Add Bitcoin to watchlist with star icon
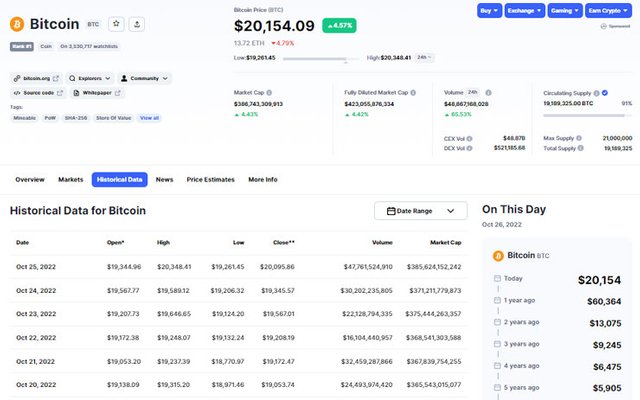Image resolution: width=640 pixels, height=400 pixels. click(116, 24)
